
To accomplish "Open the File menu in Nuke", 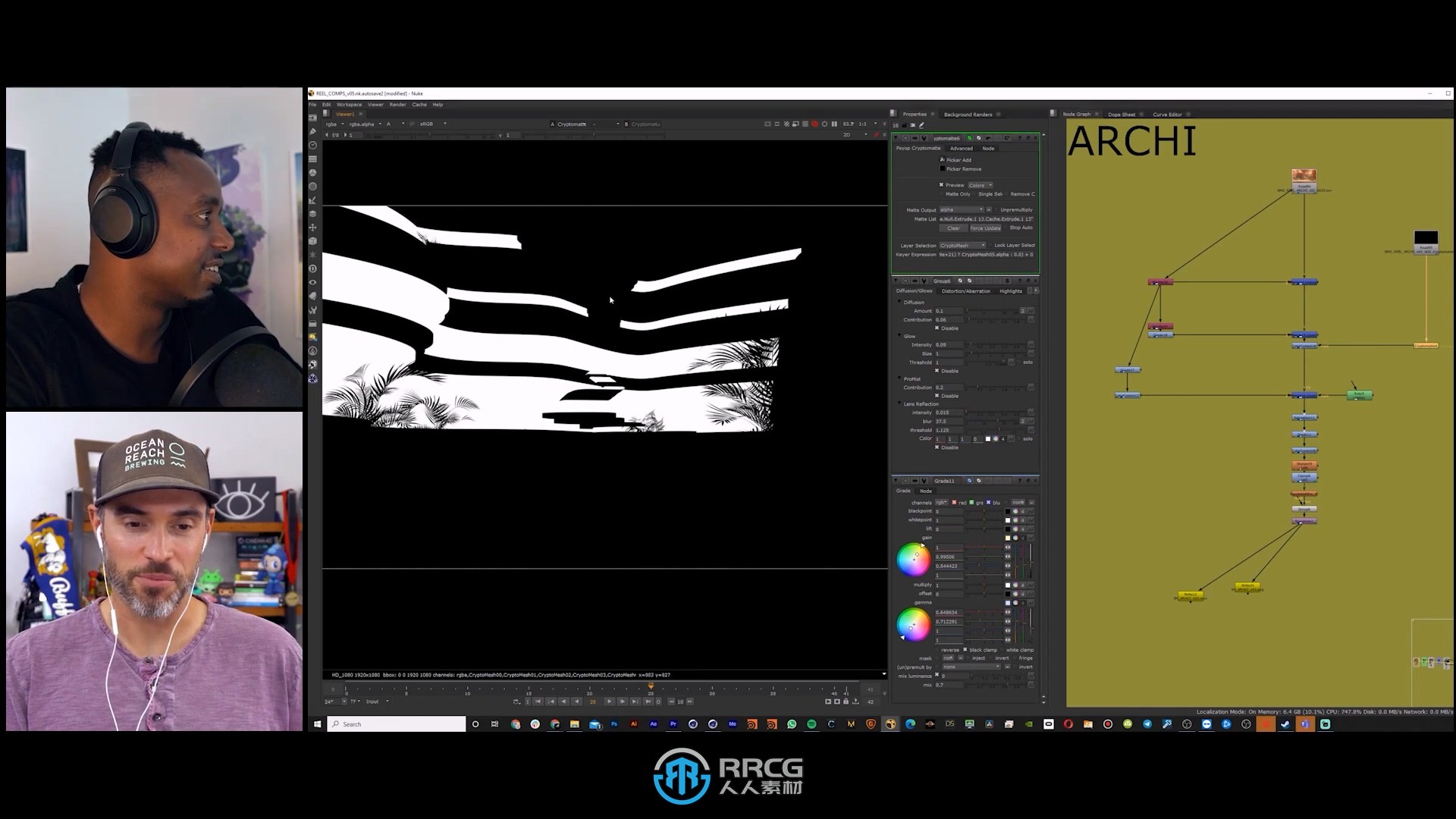I will click(x=312, y=105).
